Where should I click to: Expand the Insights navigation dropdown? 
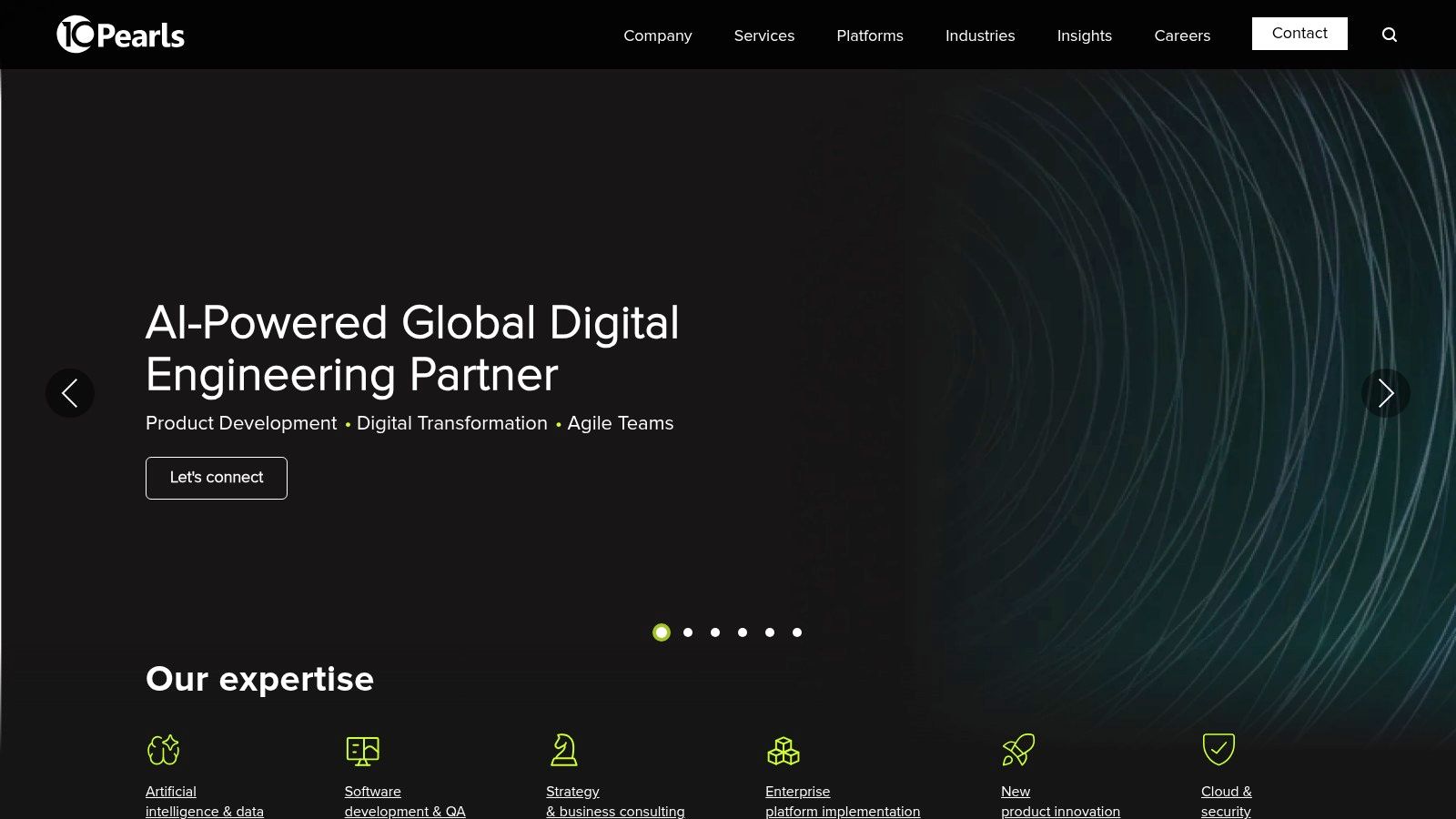[1084, 35]
